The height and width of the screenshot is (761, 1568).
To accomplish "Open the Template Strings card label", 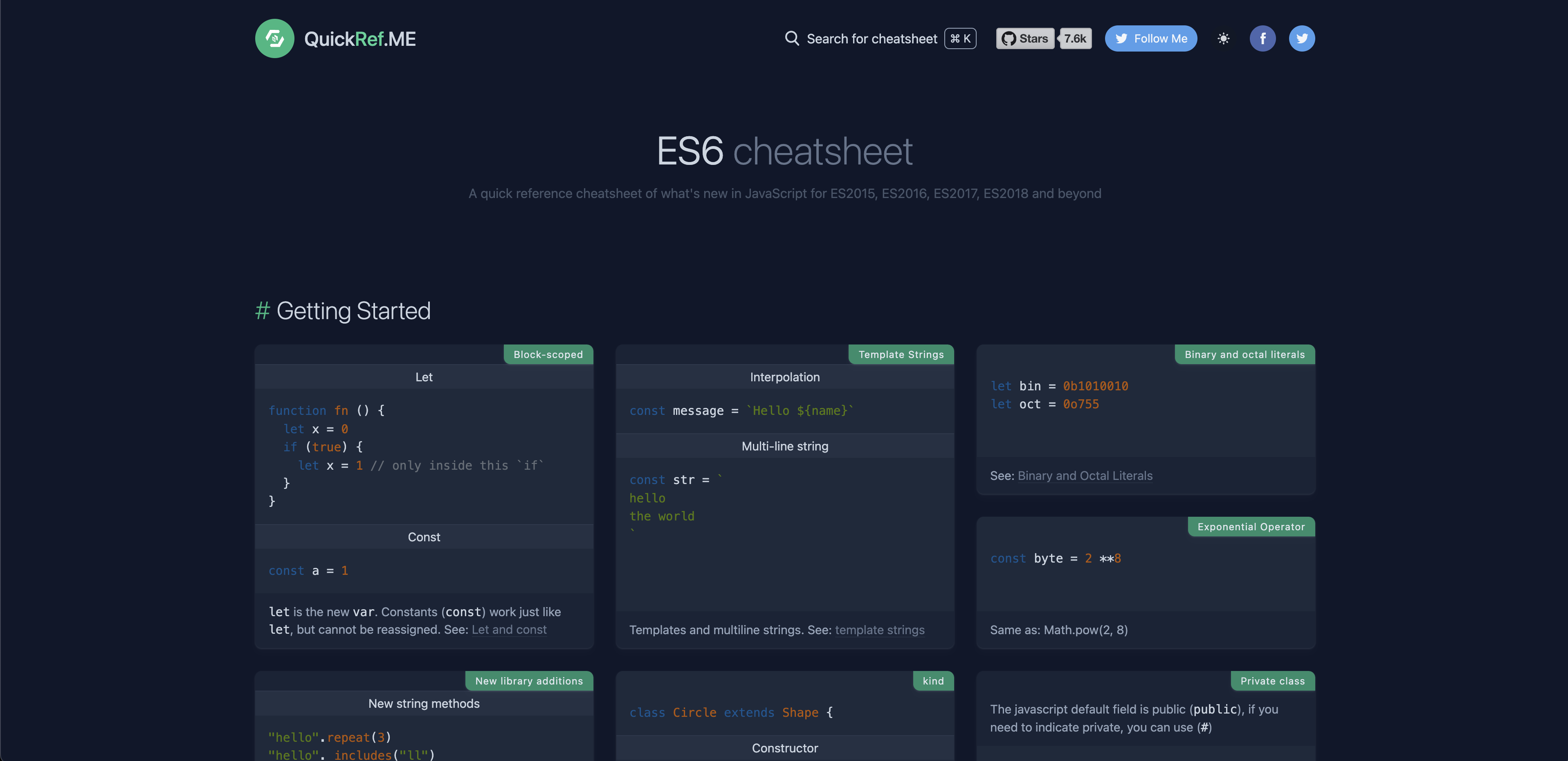I will (x=901, y=354).
